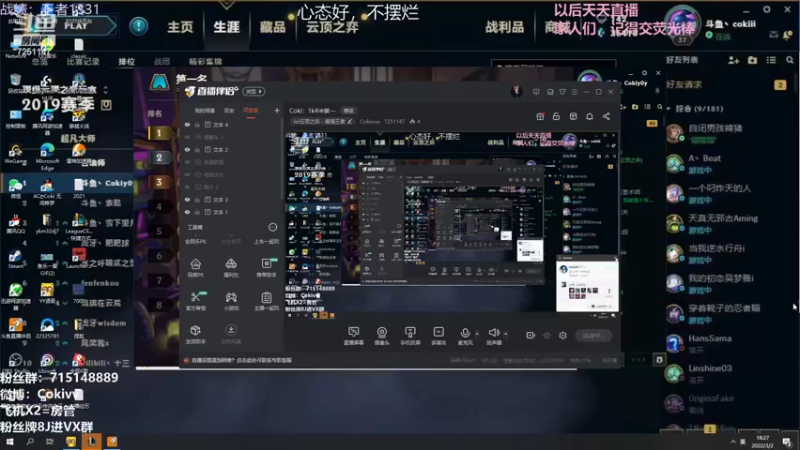The height and width of the screenshot is (450, 800).
Task: Click the add friend icon in friends list
Action: tap(733, 60)
